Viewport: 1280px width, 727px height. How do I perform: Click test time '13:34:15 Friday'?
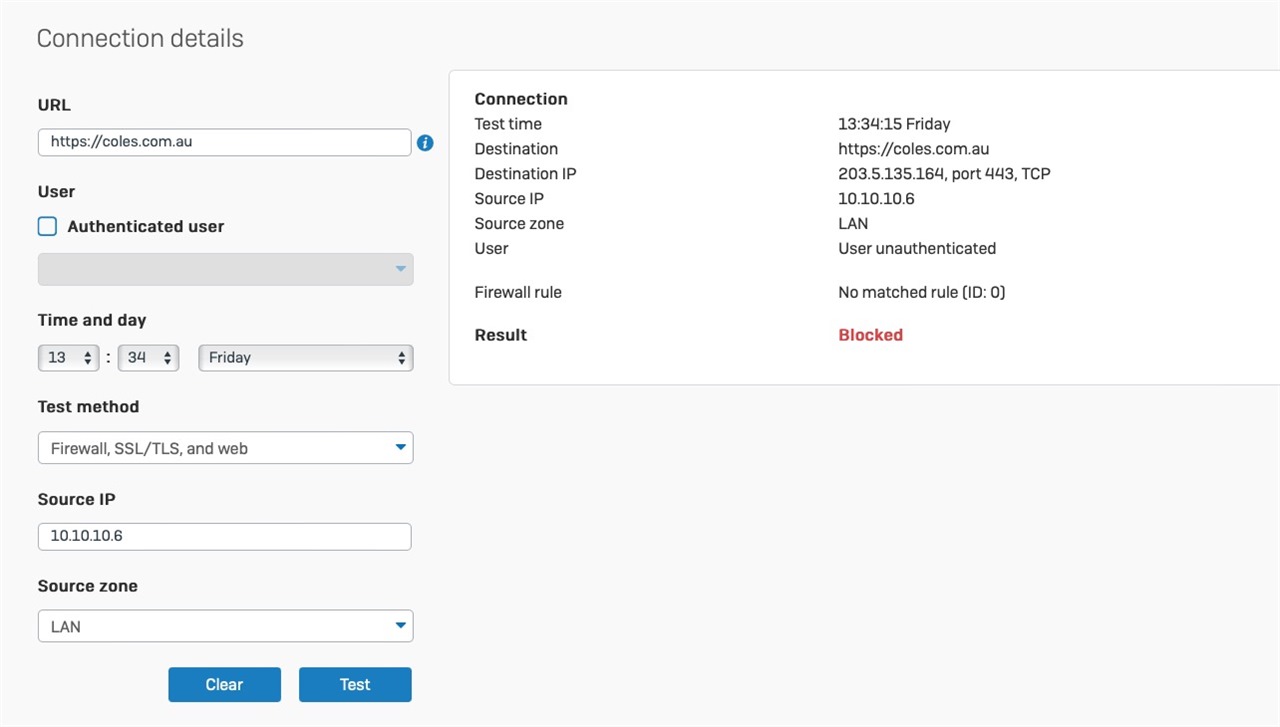pyautogui.click(x=894, y=124)
